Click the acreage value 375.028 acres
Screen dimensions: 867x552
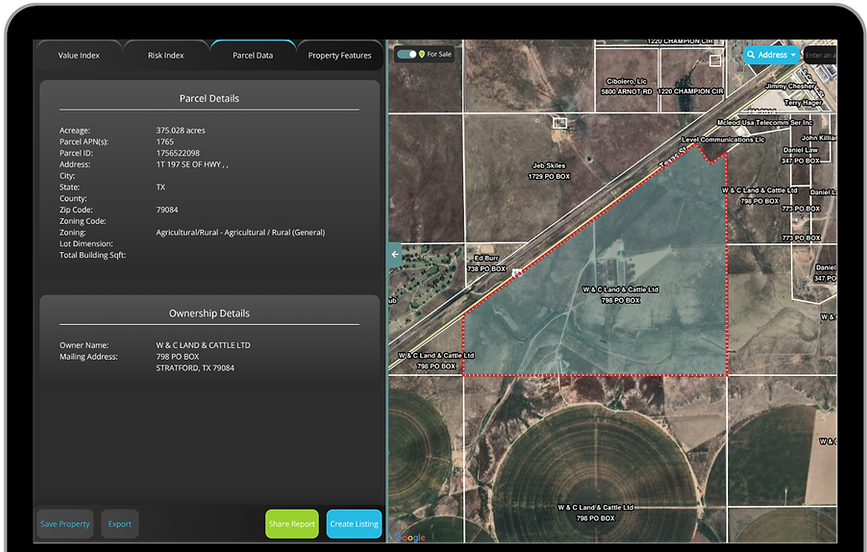tap(180, 131)
